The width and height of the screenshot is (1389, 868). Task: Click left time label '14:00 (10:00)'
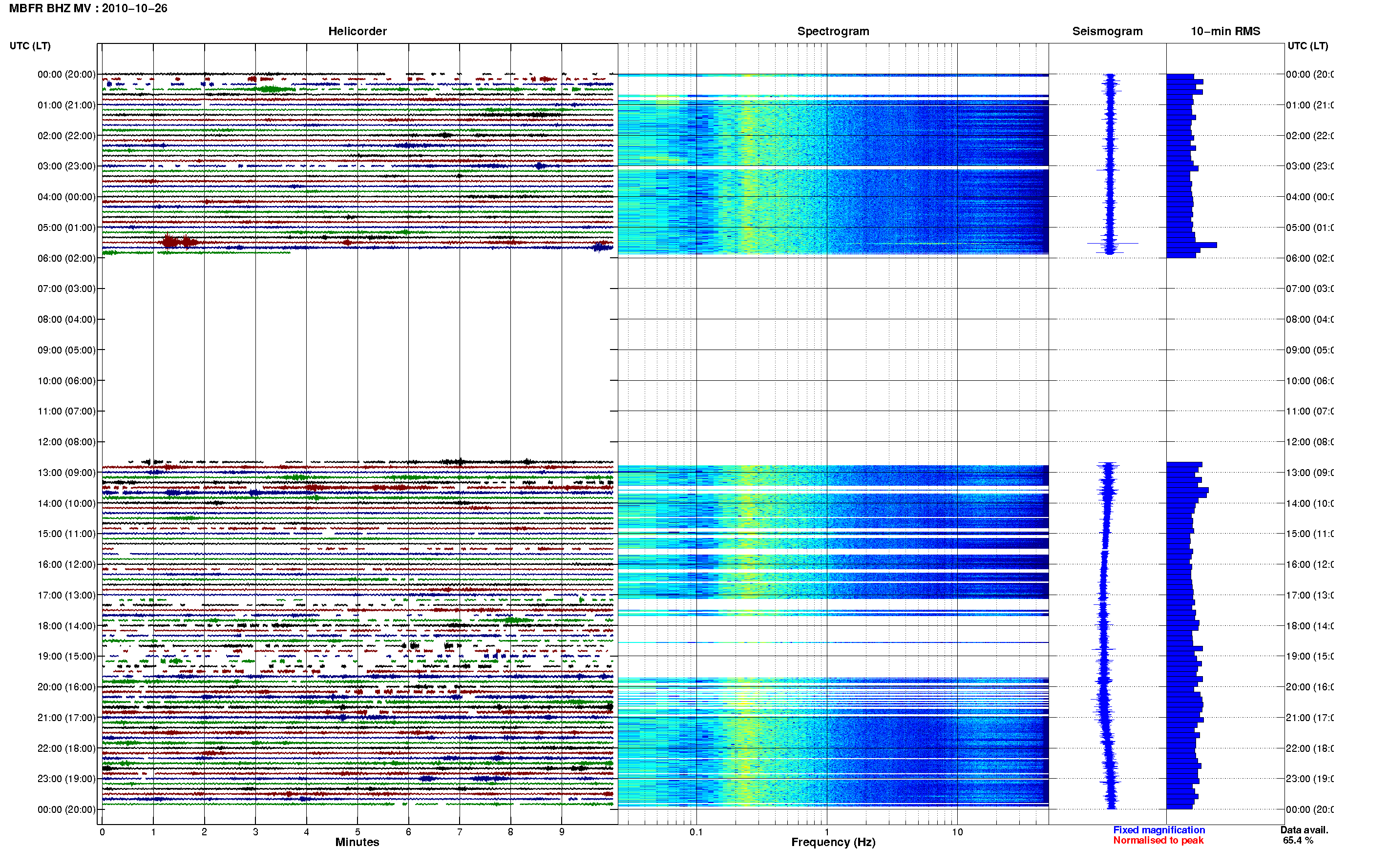pyautogui.click(x=66, y=503)
